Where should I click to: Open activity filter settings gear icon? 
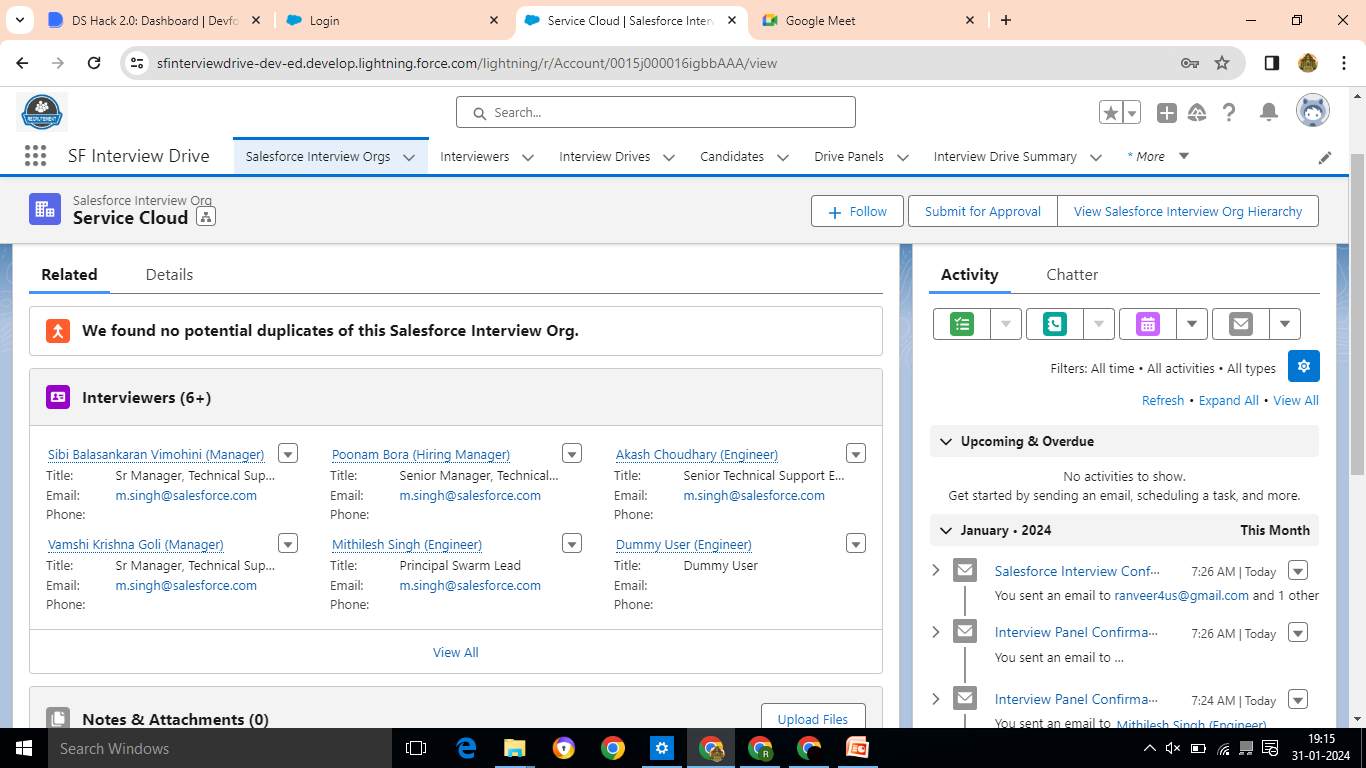coord(1304,366)
